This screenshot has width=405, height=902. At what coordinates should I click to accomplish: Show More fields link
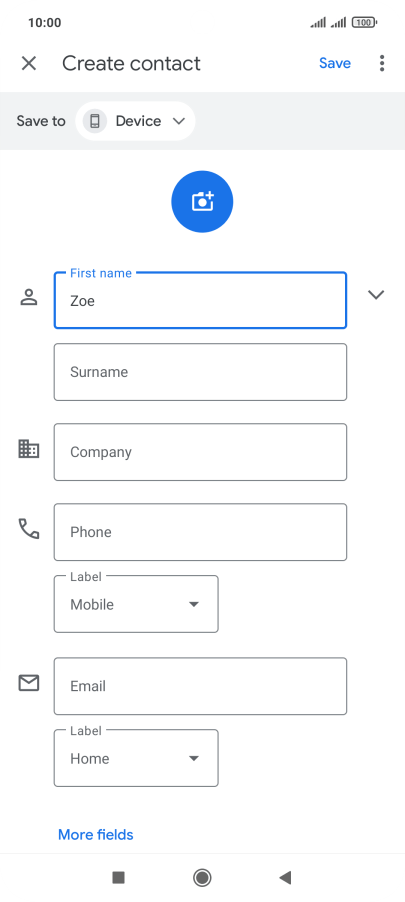point(95,835)
